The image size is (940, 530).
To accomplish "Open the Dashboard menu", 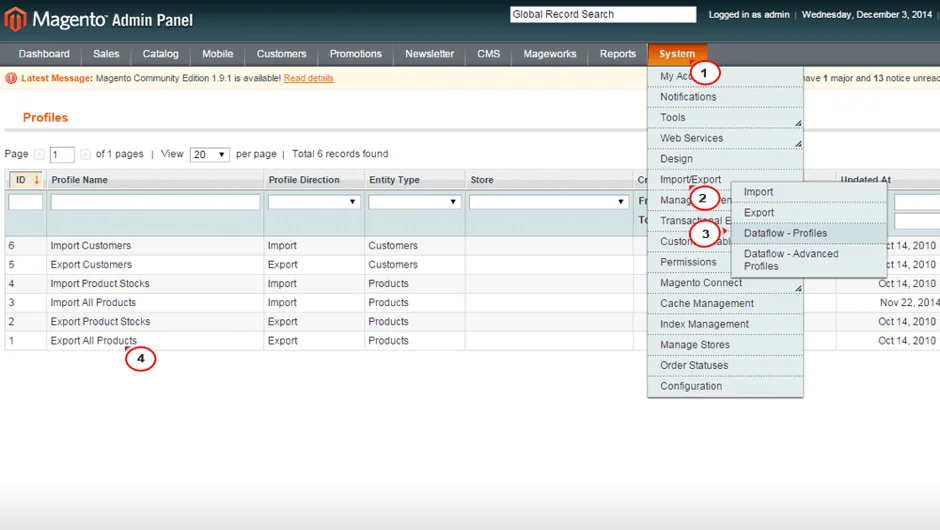I will 44,54.
